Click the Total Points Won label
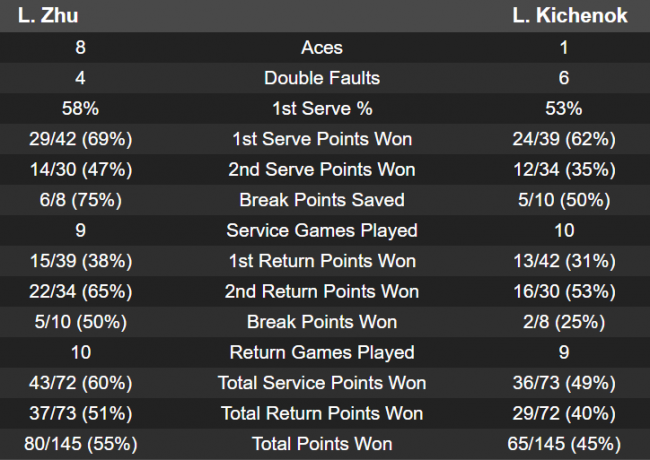 (322, 444)
